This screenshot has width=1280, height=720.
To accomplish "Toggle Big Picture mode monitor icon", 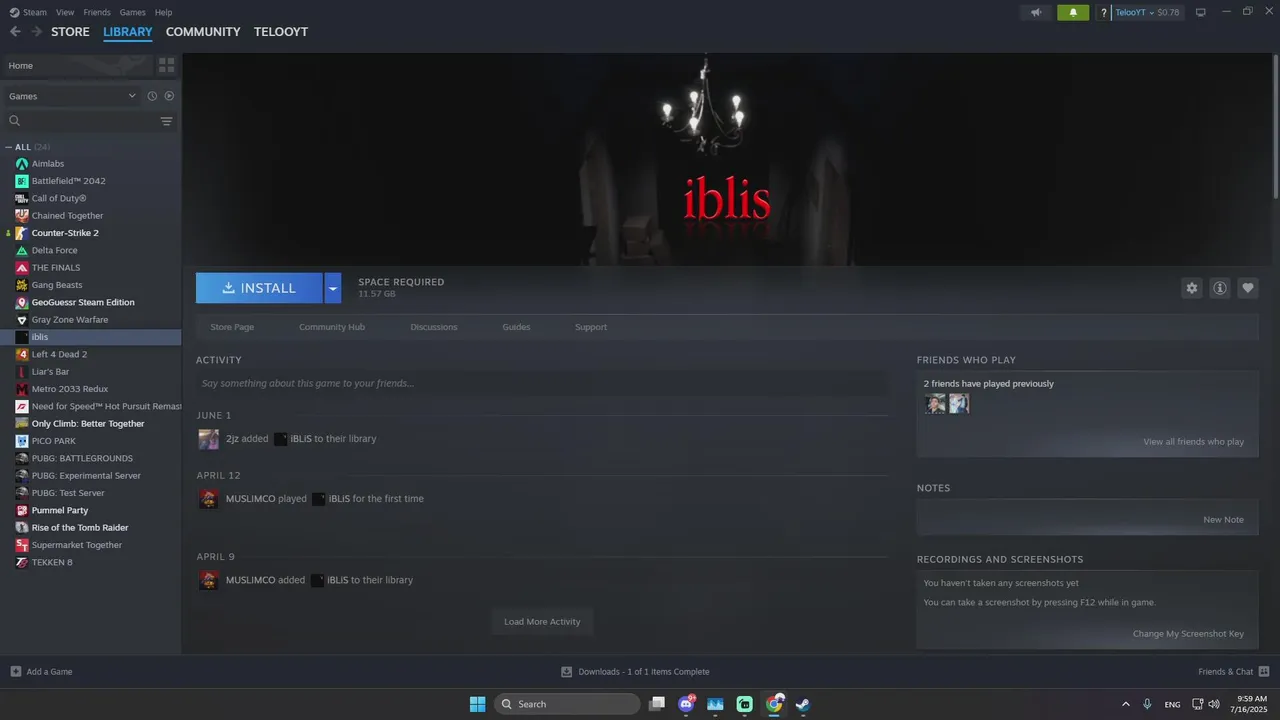I will click(x=1201, y=12).
